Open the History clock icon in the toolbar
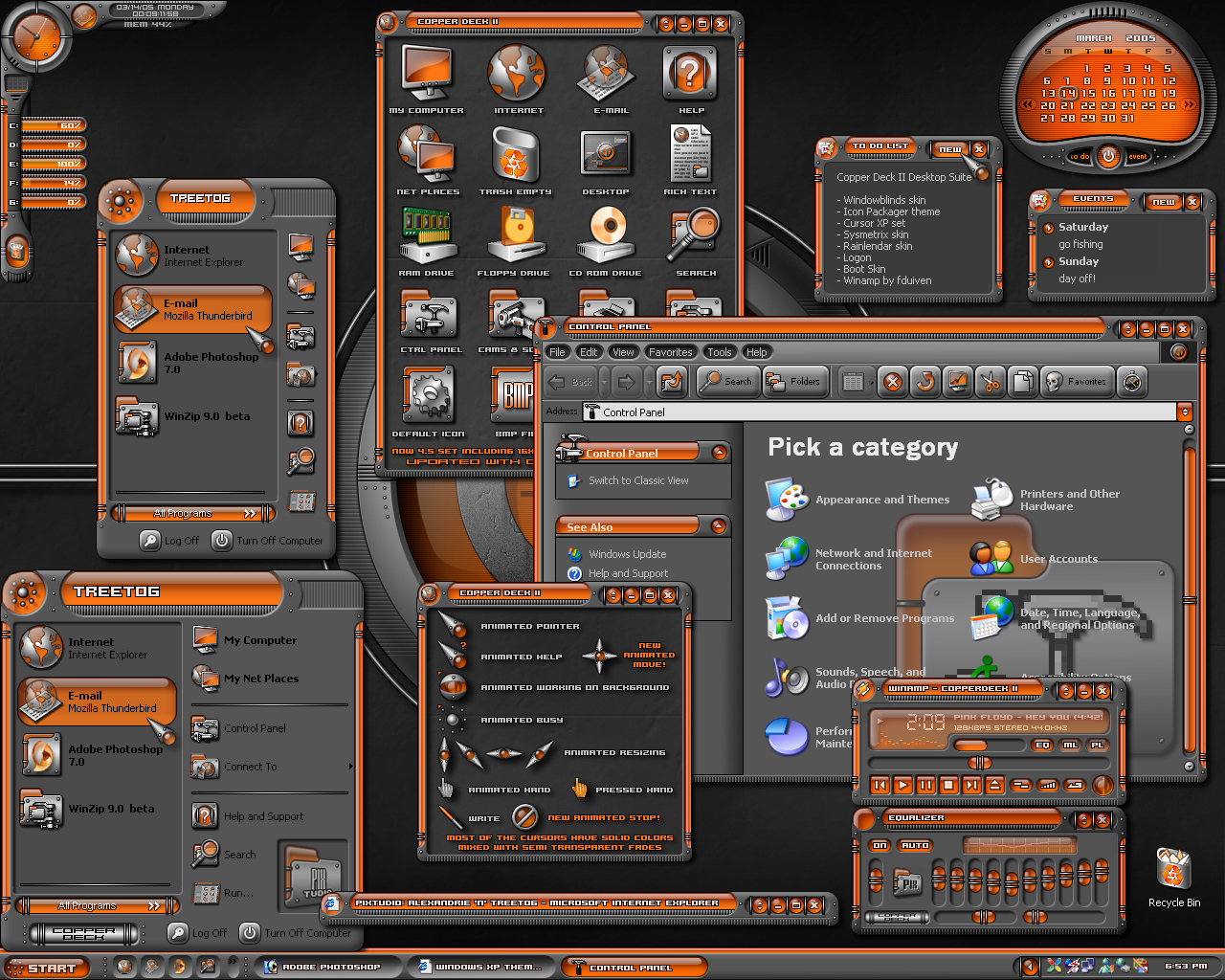The width and height of the screenshot is (1225, 980). pyautogui.click(x=1132, y=382)
